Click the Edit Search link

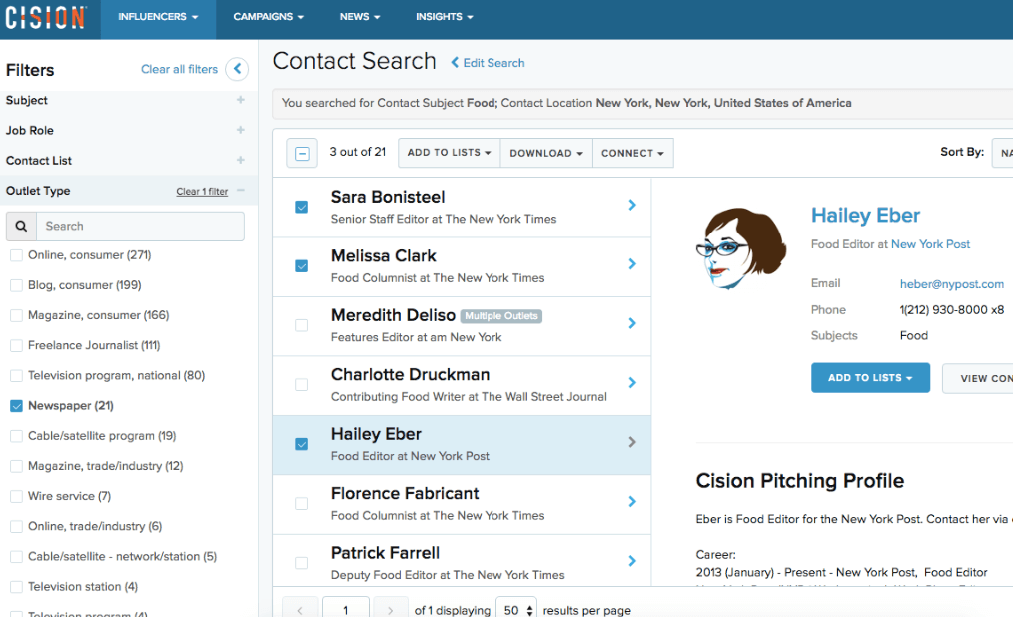488,63
